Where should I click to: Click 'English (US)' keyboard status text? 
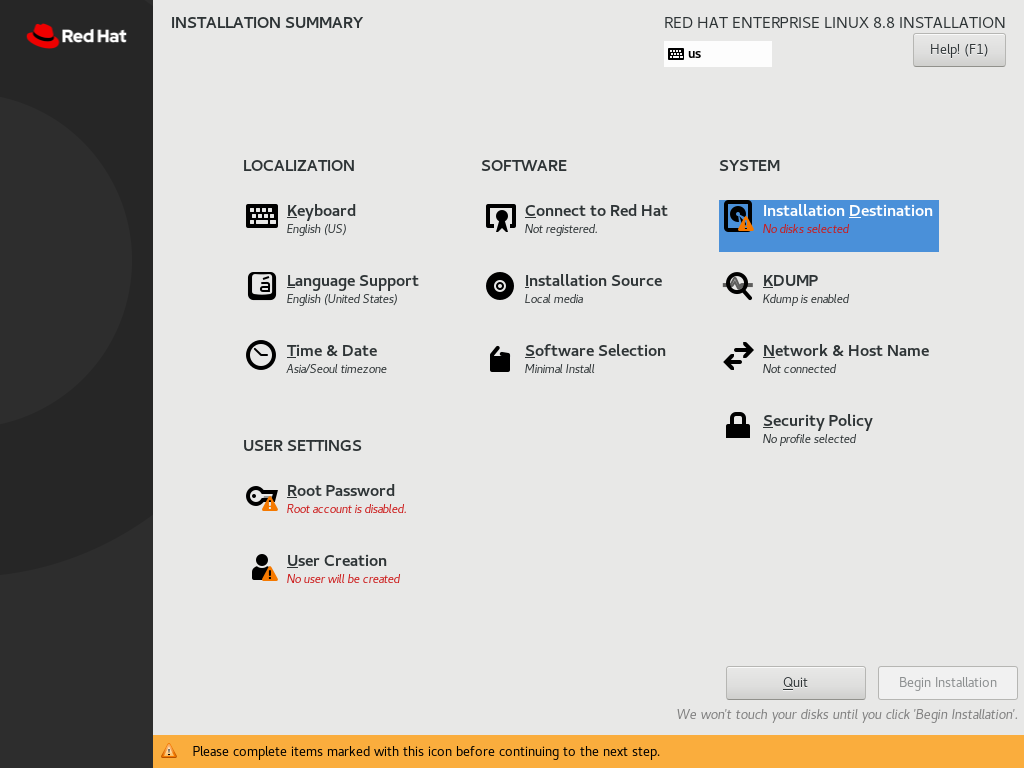pos(317,229)
